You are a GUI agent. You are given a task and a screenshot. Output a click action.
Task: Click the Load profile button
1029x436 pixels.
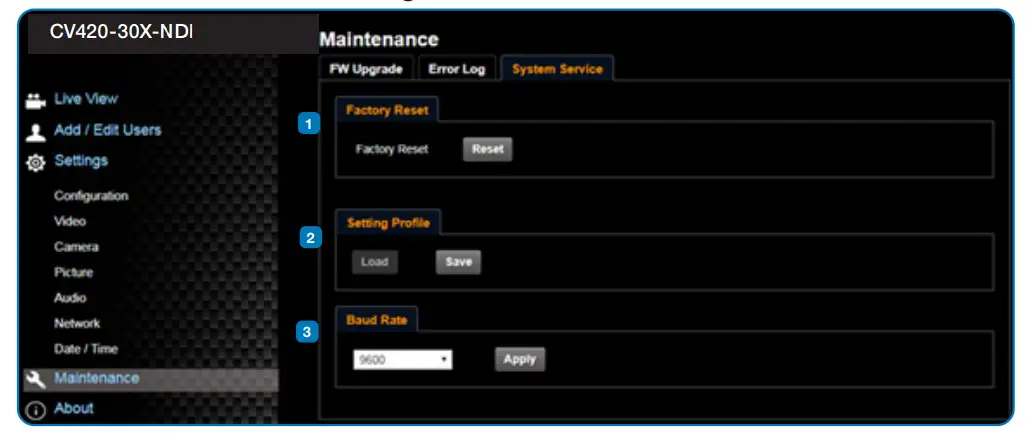click(375, 262)
